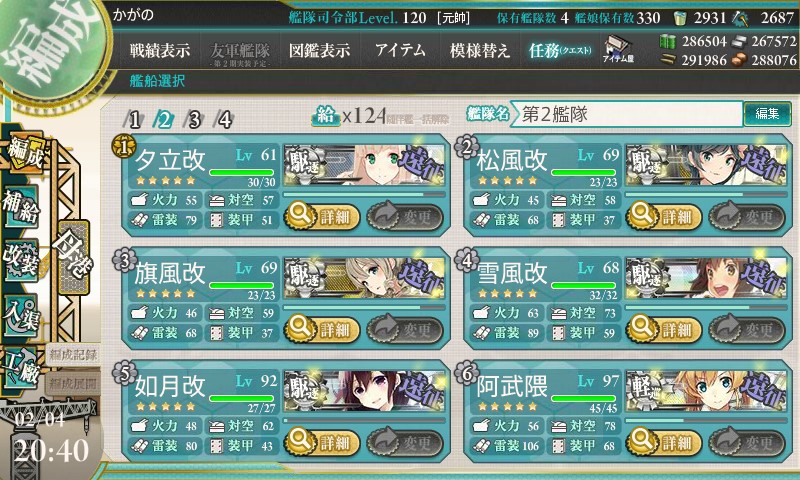The width and height of the screenshot is (800, 480).
Task: Open the 編成 composition sidebar icon
Action: click(25, 155)
